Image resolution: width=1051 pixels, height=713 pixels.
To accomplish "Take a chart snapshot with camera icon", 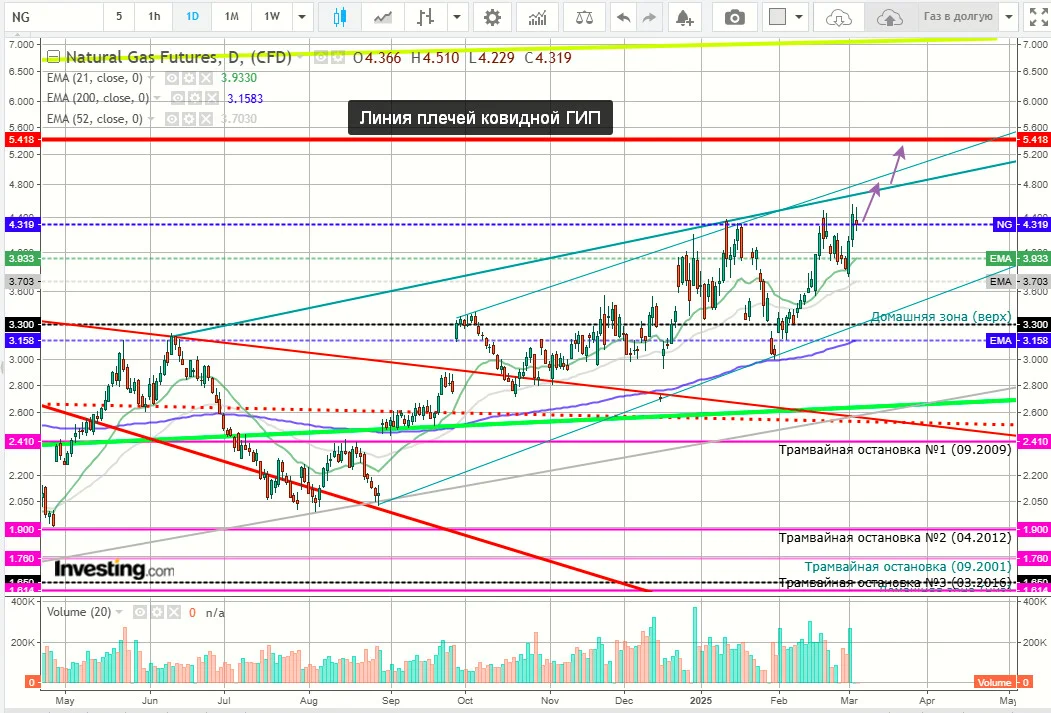I will click(x=735, y=17).
